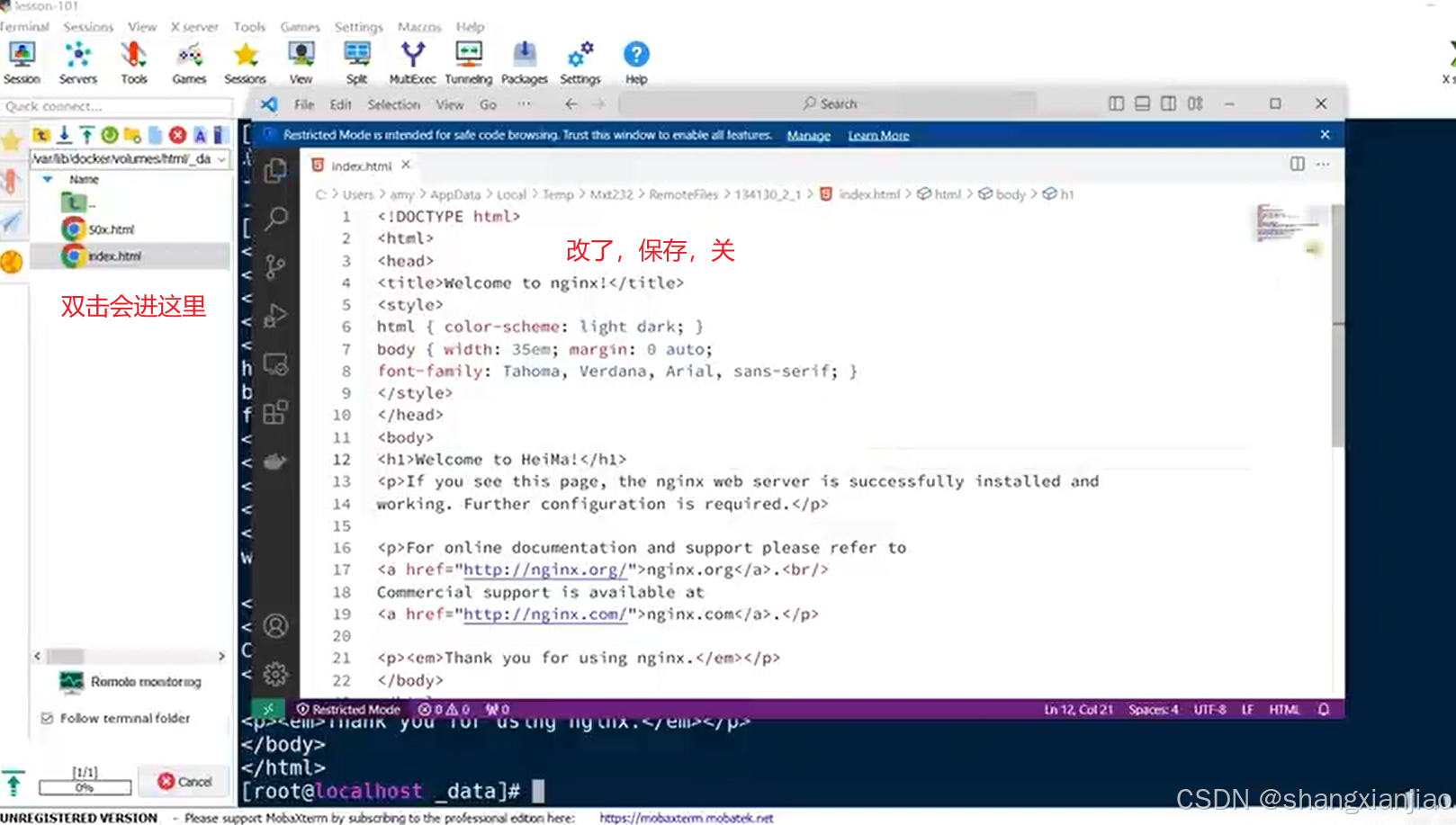This screenshot has height=825, width=1456.
Task: Open the mobaxterm.mobatek.net link
Action: coord(686,818)
